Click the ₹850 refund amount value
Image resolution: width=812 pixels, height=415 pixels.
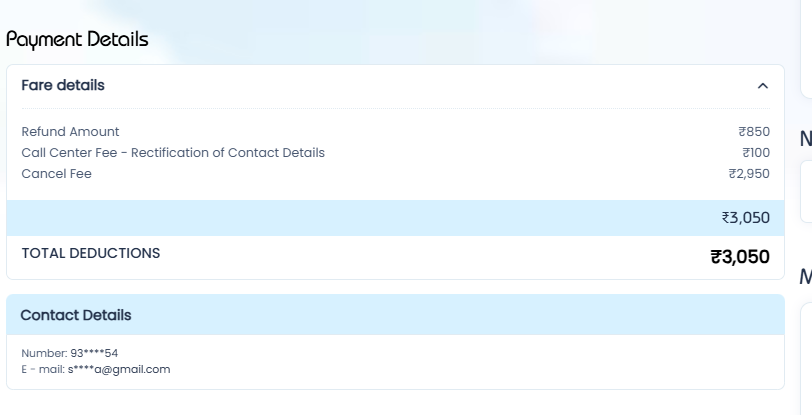point(754,132)
